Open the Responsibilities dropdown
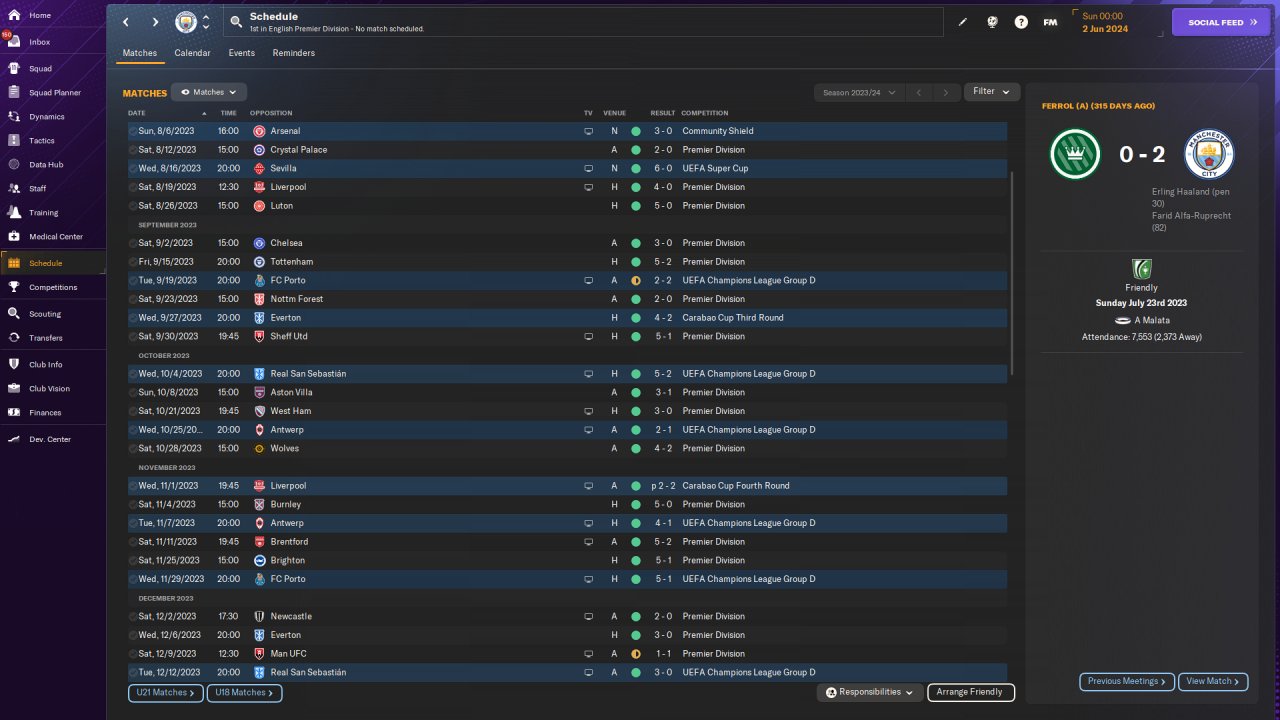 (869, 692)
